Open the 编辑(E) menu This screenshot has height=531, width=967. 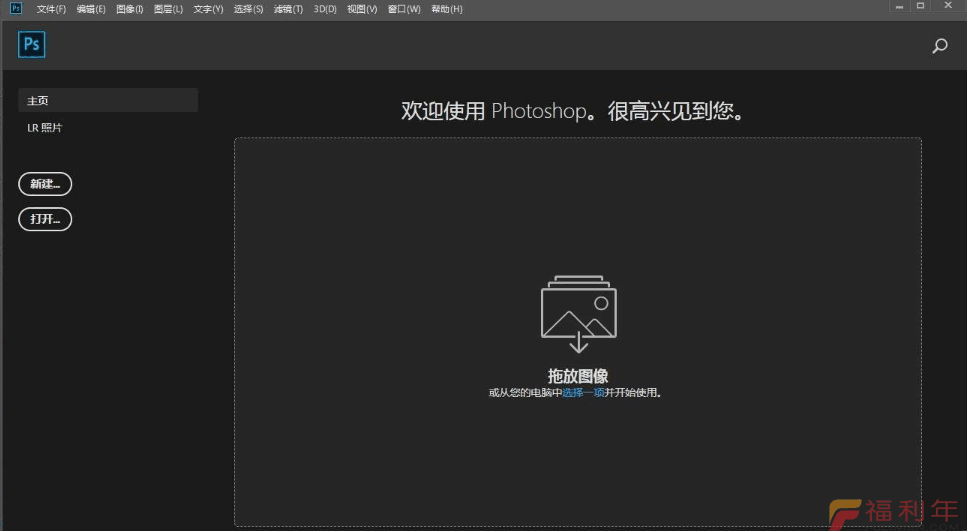(x=91, y=9)
